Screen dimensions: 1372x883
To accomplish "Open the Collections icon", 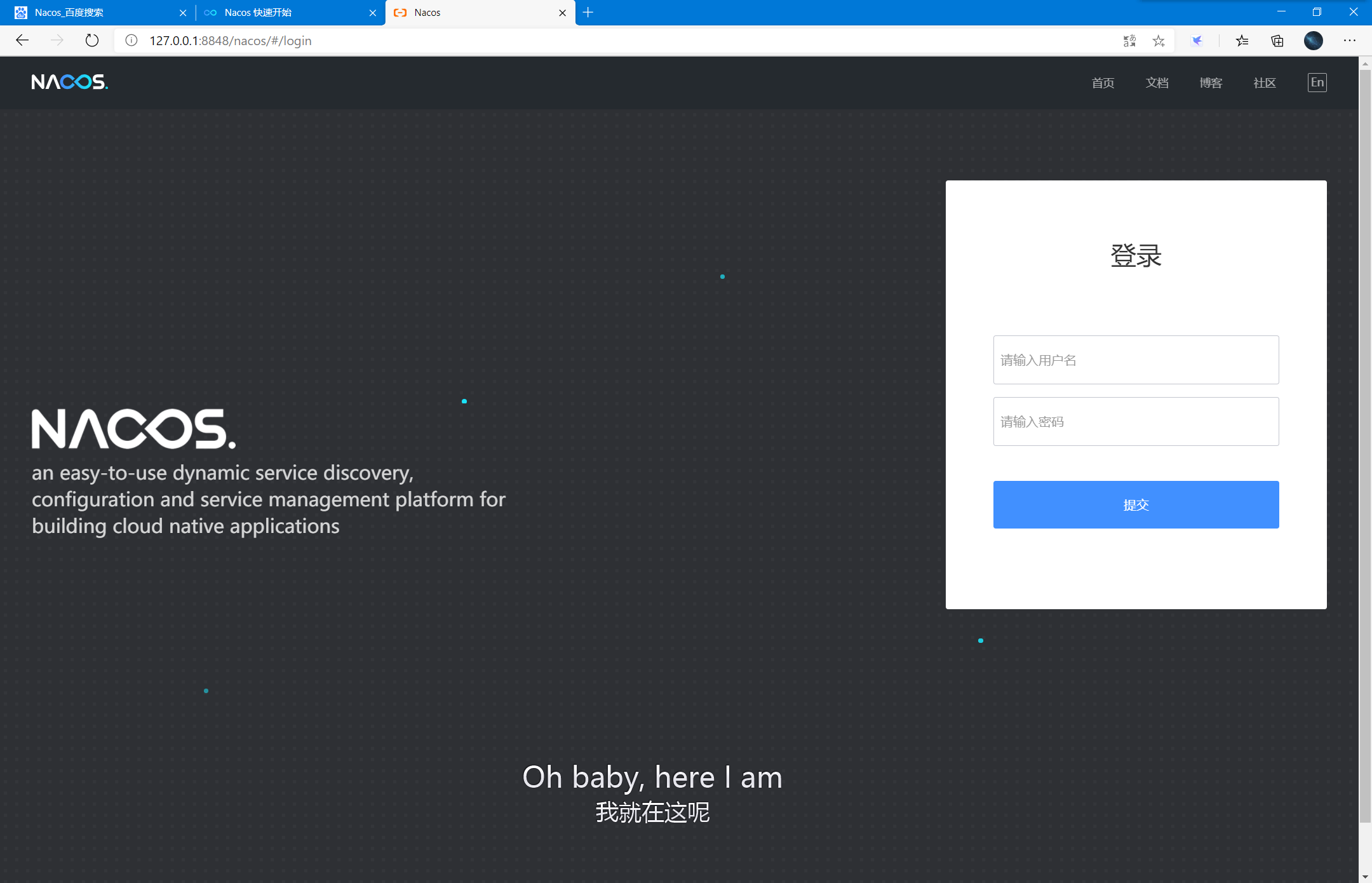I will (1277, 41).
